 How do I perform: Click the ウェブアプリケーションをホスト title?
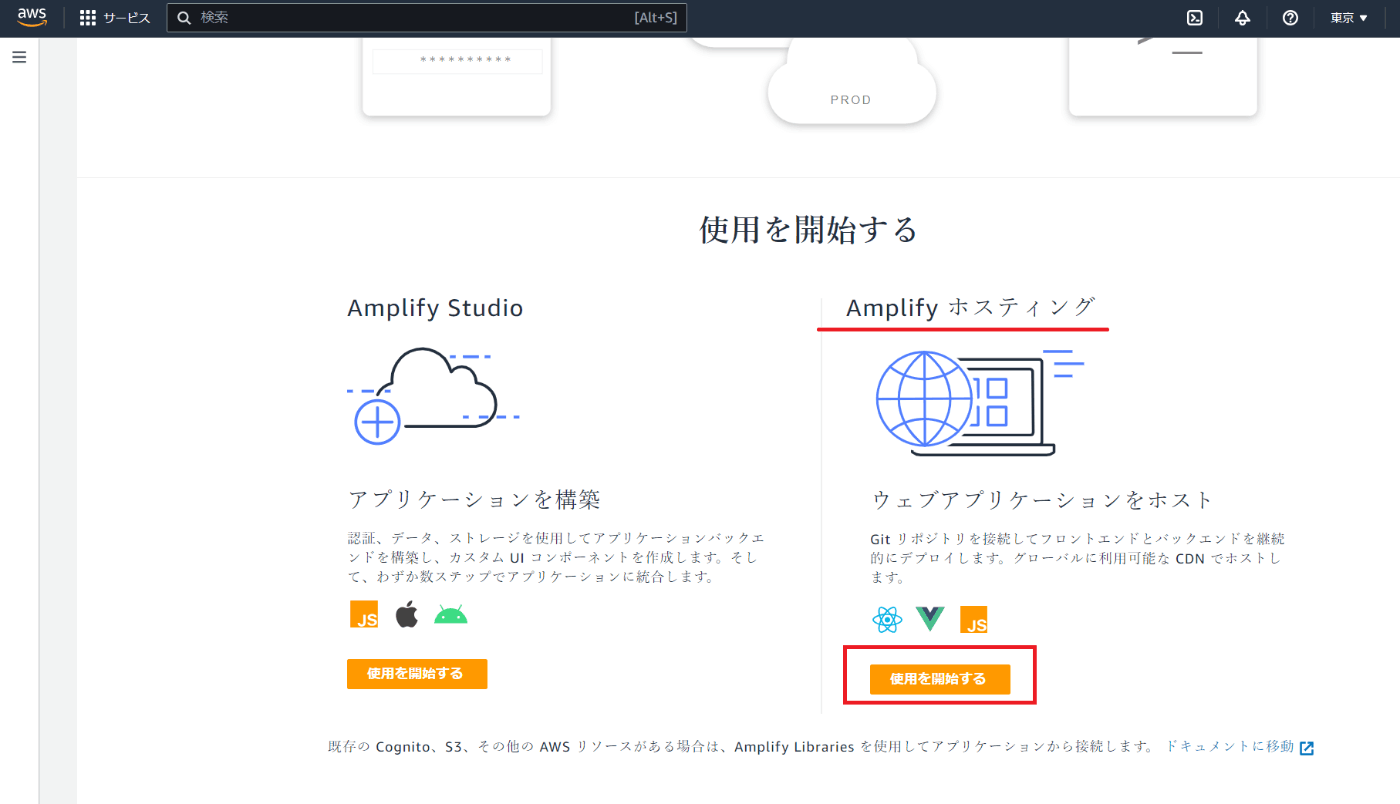coord(1043,499)
